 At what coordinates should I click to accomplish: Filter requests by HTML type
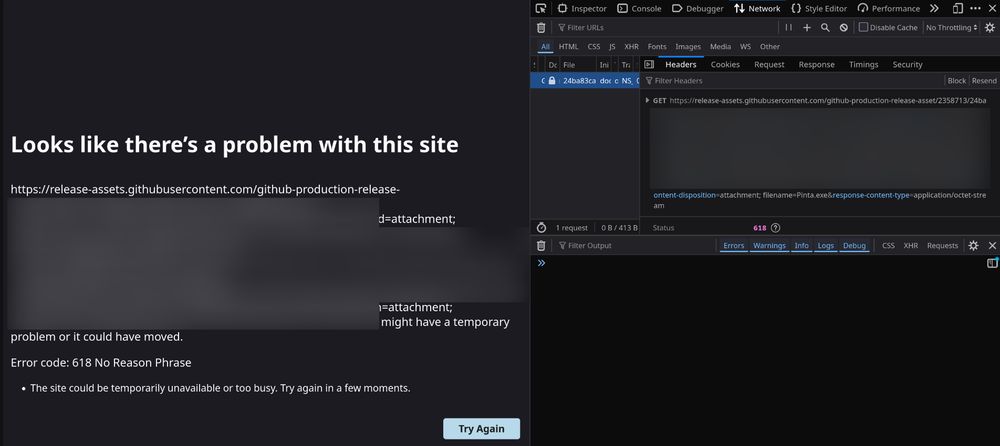click(568, 47)
